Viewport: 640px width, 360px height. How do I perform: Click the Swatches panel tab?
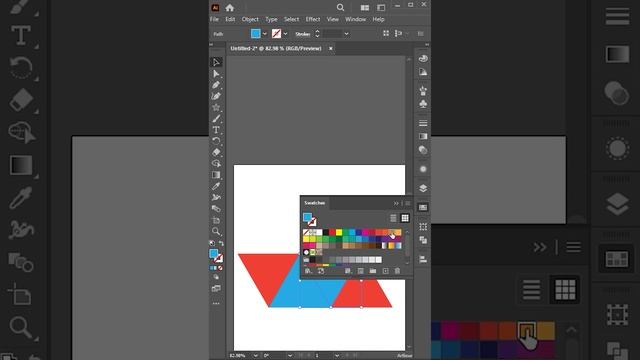(x=315, y=203)
